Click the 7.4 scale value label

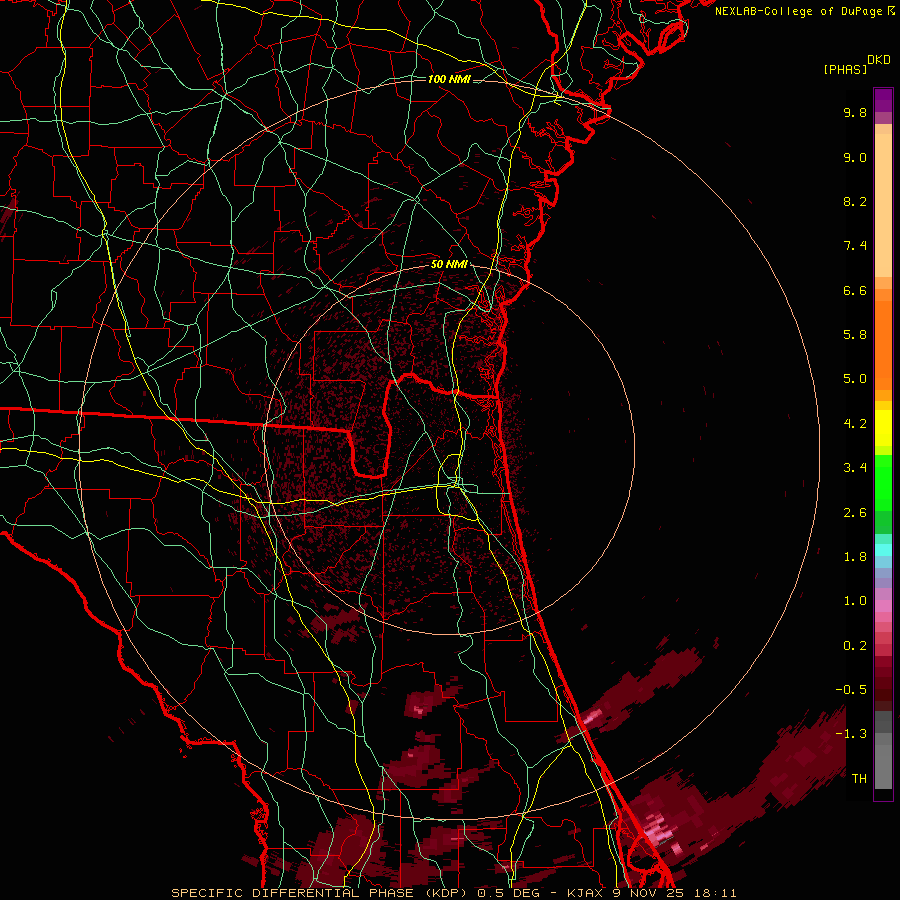point(855,246)
